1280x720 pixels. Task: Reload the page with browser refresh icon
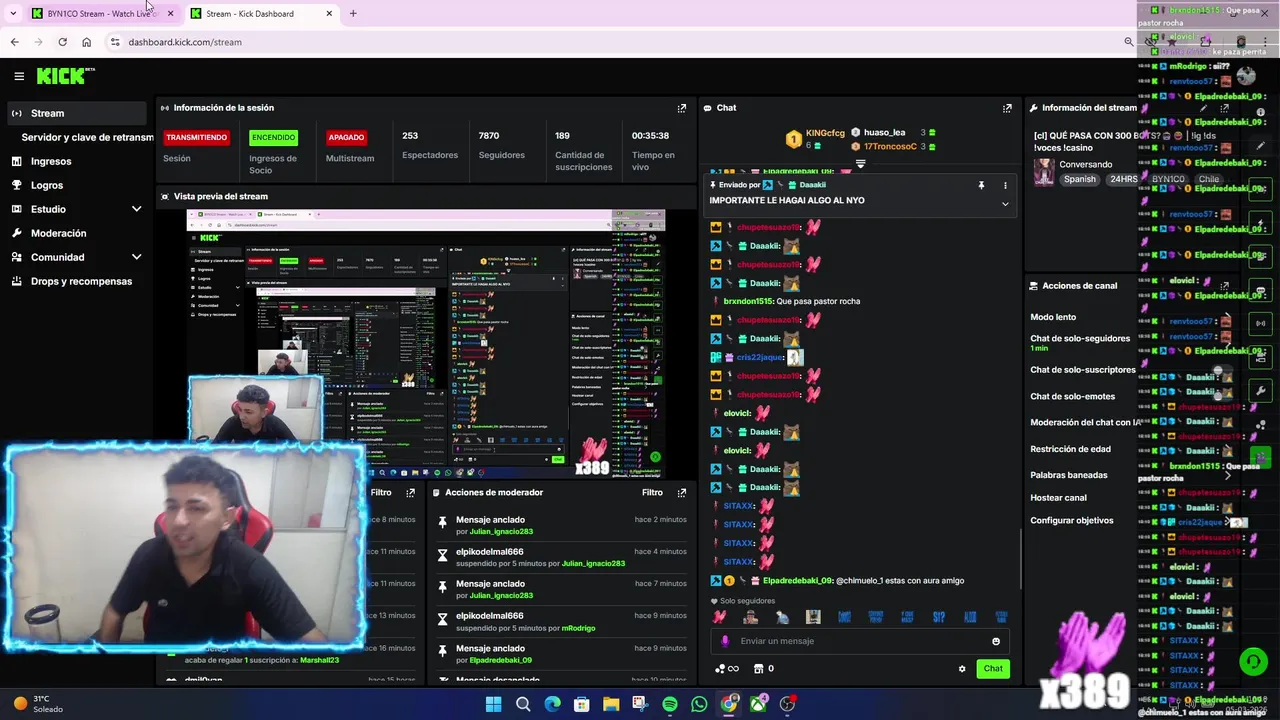coord(62,42)
